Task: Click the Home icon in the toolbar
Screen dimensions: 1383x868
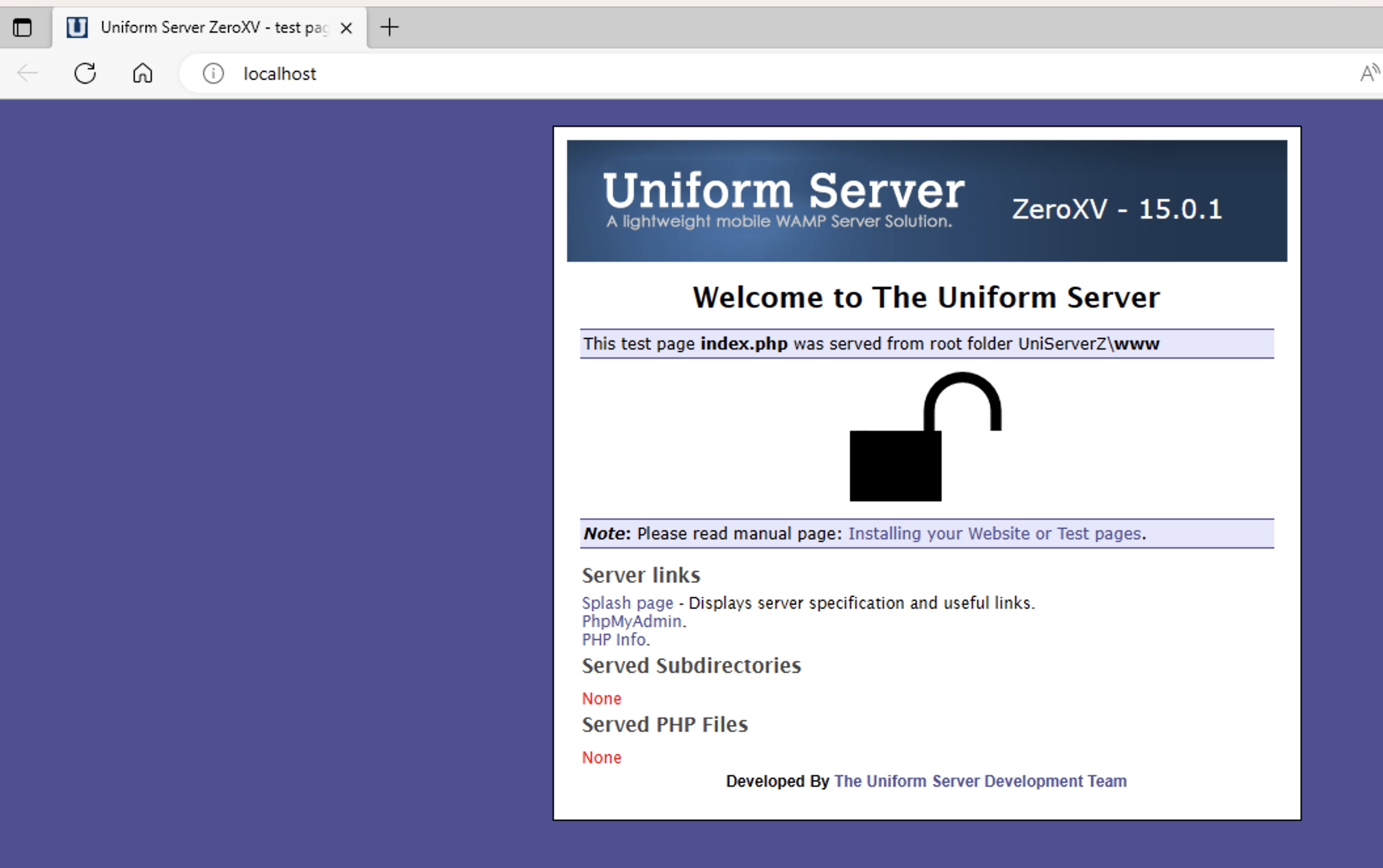Action: (142, 73)
